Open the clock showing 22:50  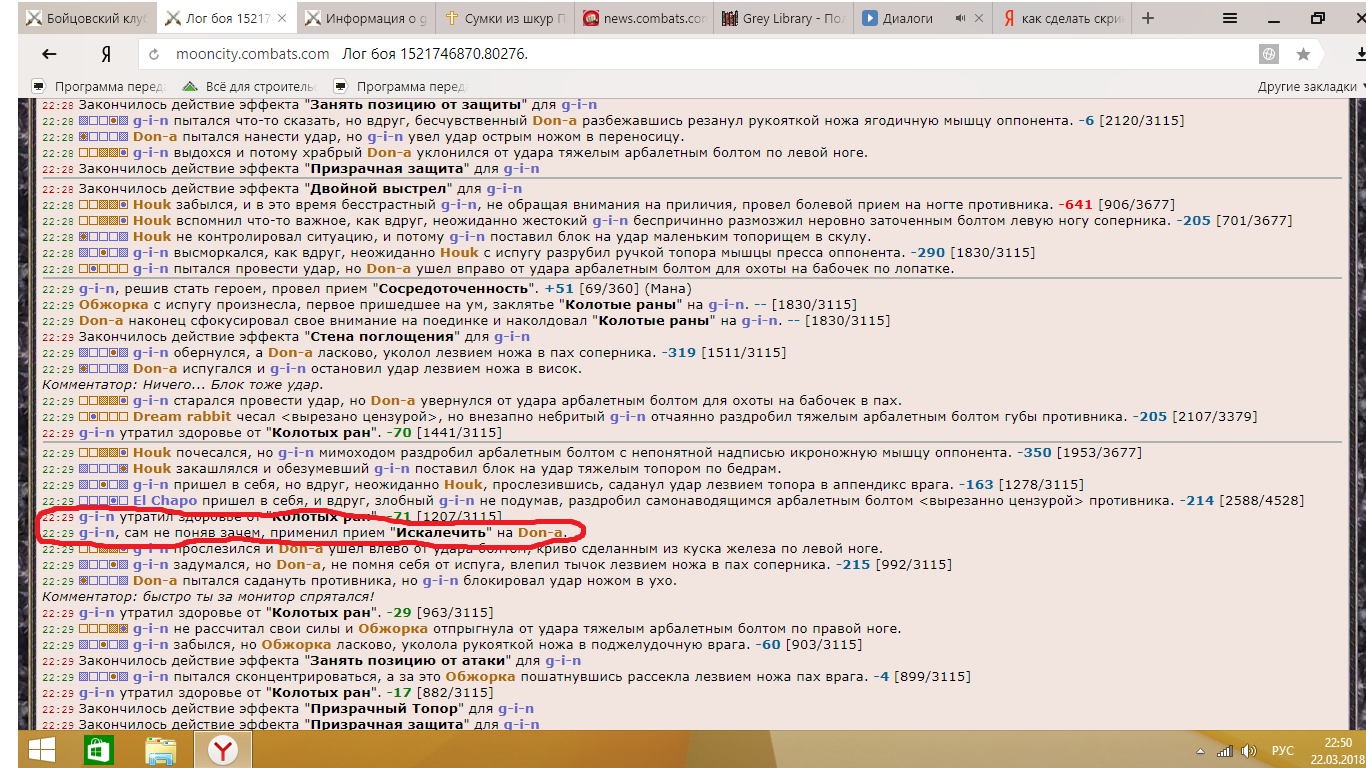click(x=1337, y=743)
